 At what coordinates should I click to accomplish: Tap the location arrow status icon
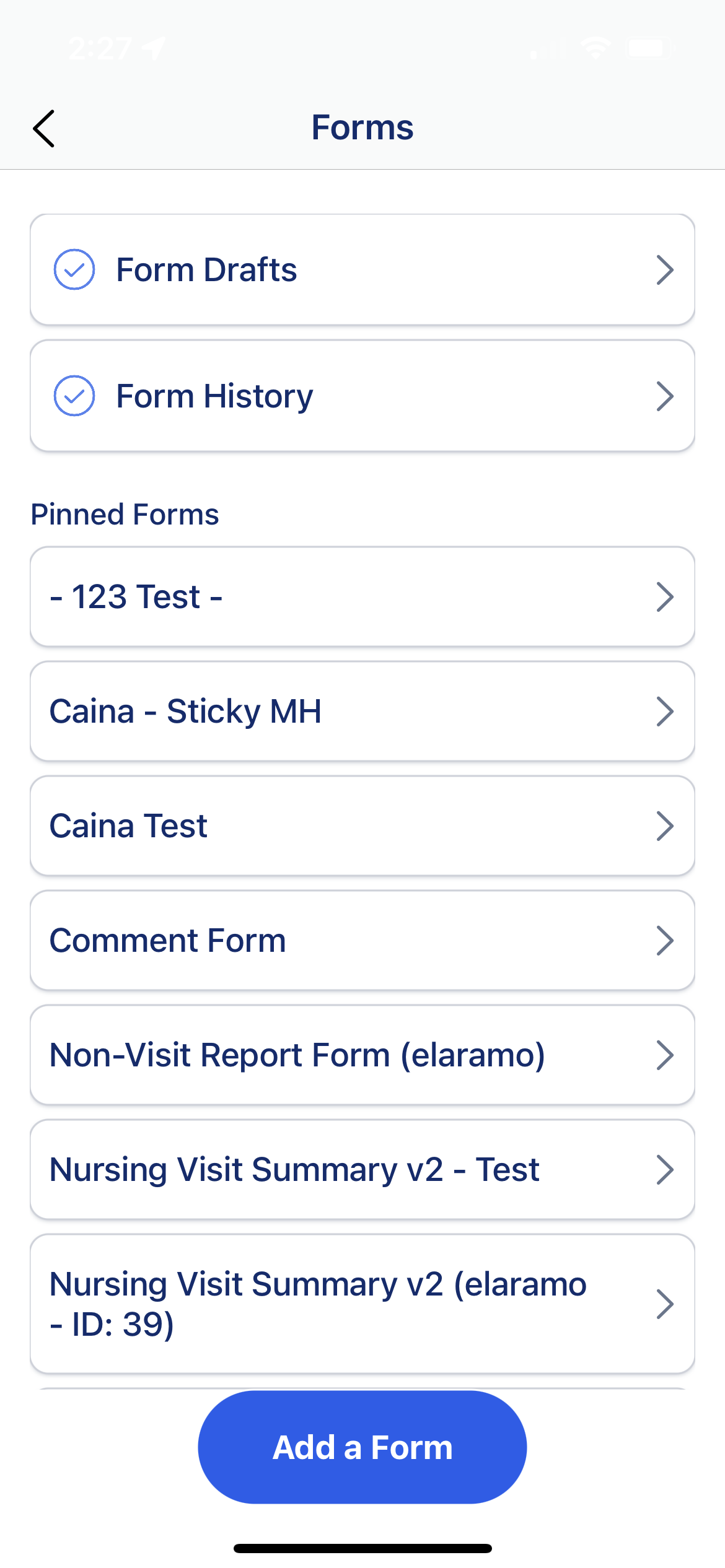(x=154, y=48)
